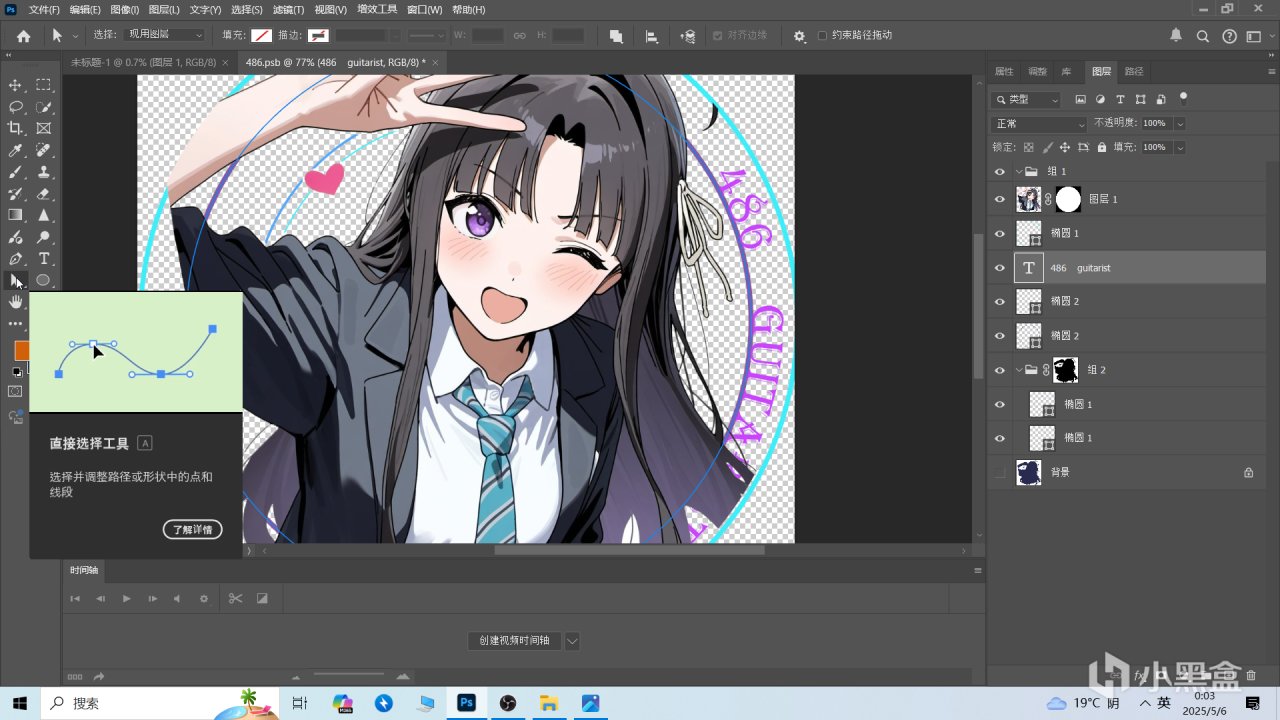Viewport: 1280px width, 720px height.
Task: Open the 窗口 menu
Action: [425, 9]
